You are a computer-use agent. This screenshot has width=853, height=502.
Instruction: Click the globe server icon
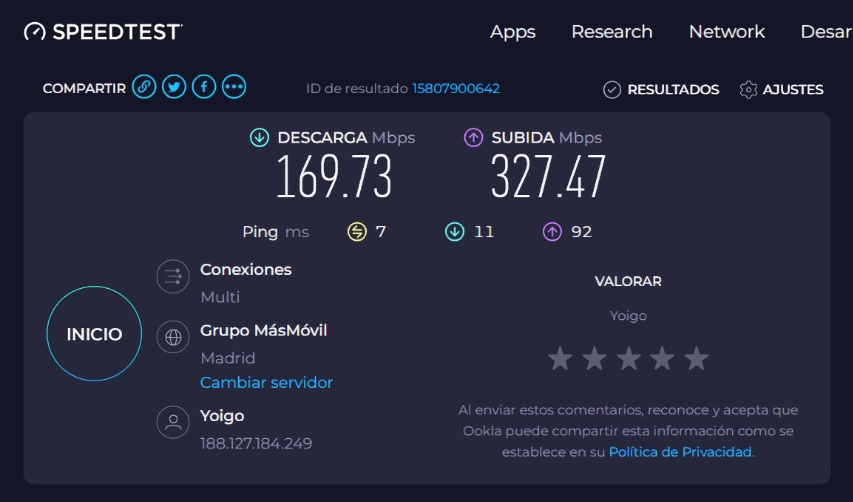tap(173, 337)
